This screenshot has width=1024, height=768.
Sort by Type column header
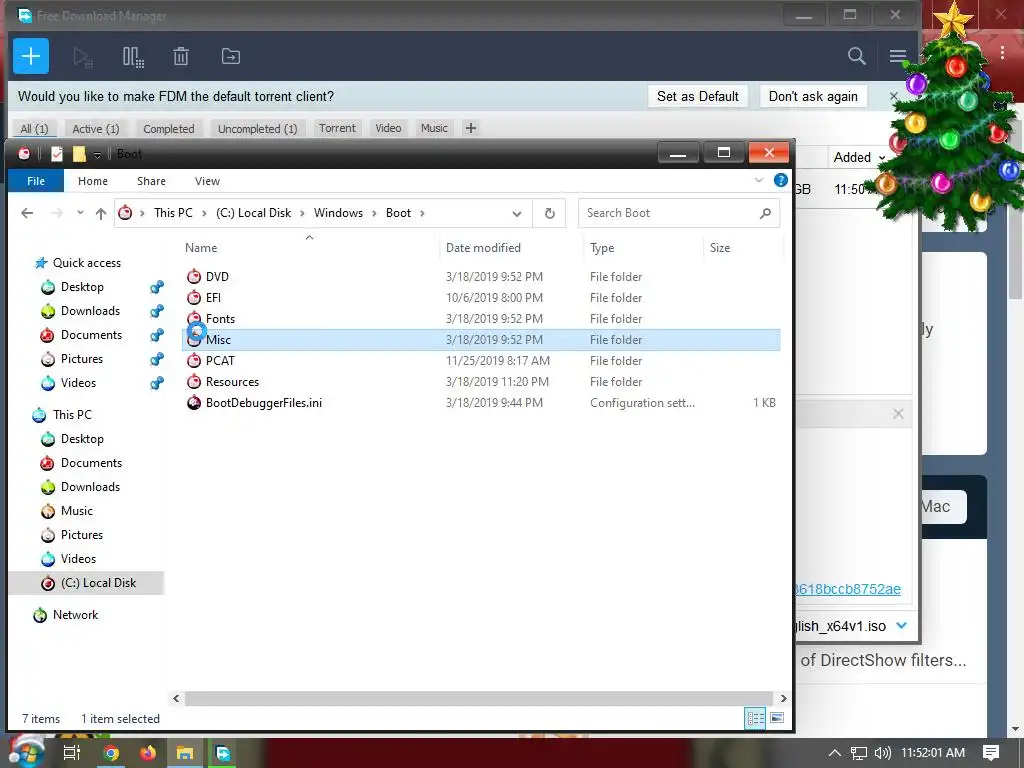pyautogui.click(x=601, y=248)
